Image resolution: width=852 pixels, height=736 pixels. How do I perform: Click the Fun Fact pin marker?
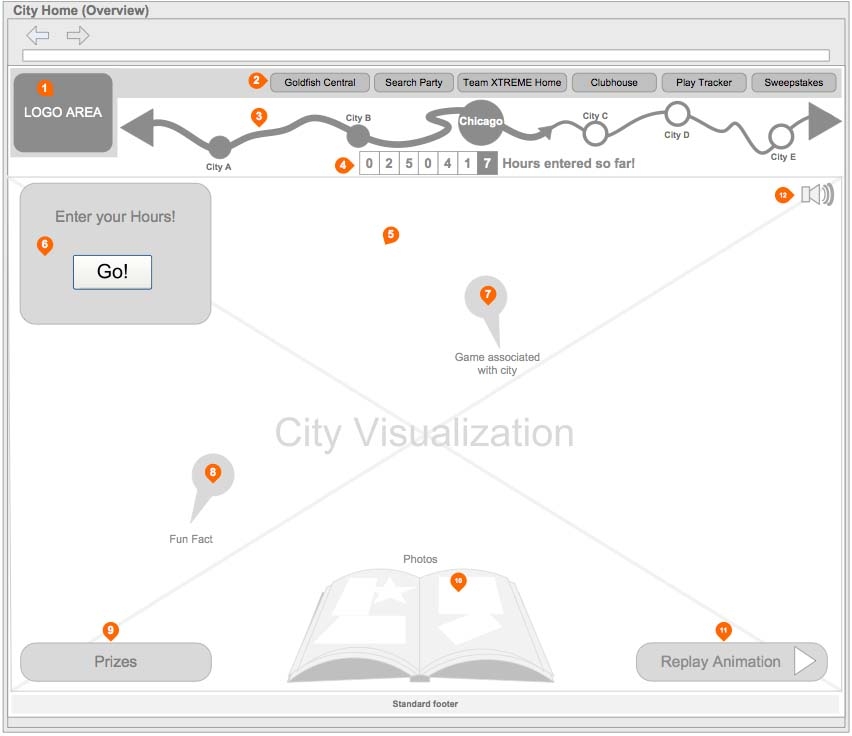click(212, 477)
